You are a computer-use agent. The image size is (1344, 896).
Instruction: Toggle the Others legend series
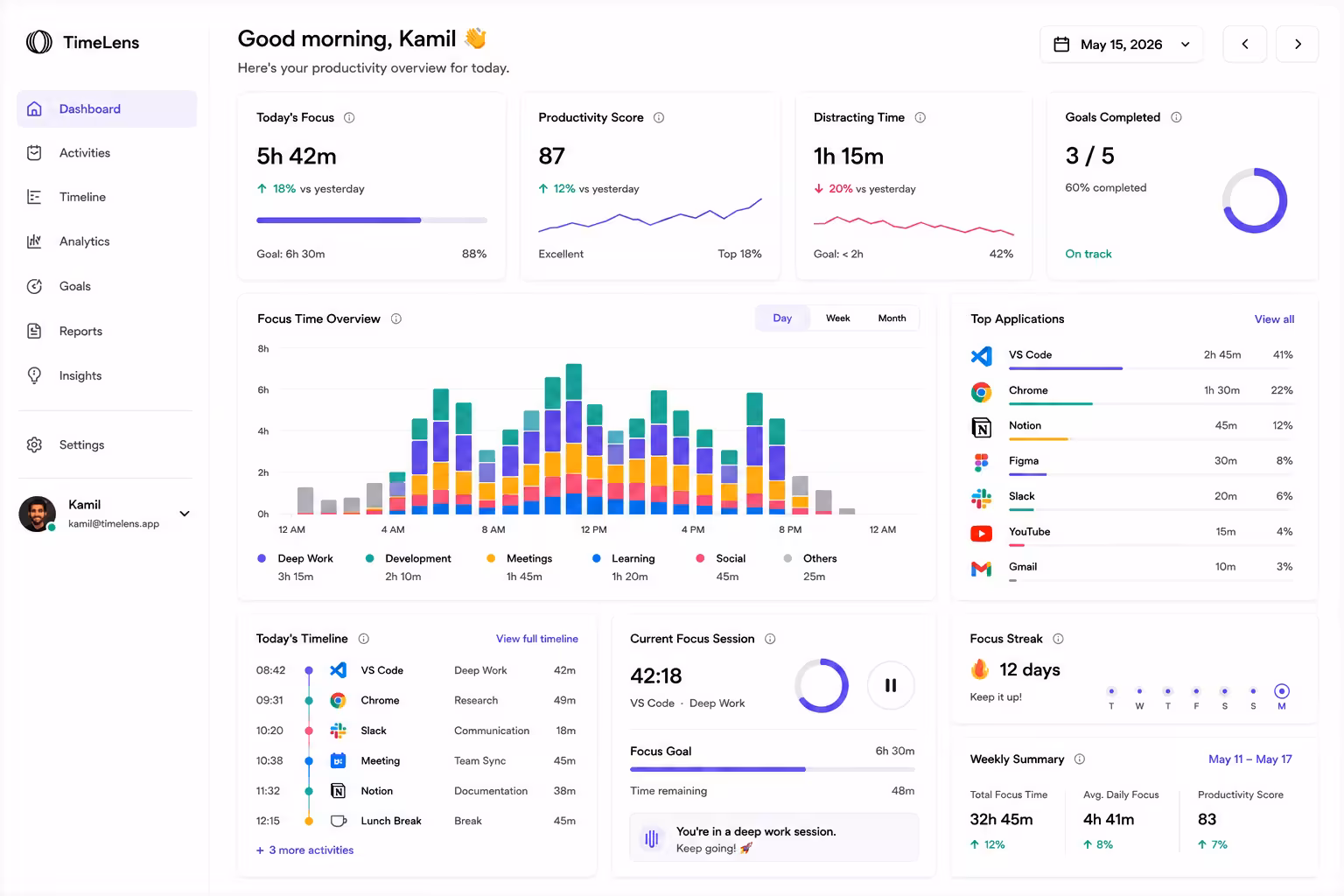coord(810,567)
